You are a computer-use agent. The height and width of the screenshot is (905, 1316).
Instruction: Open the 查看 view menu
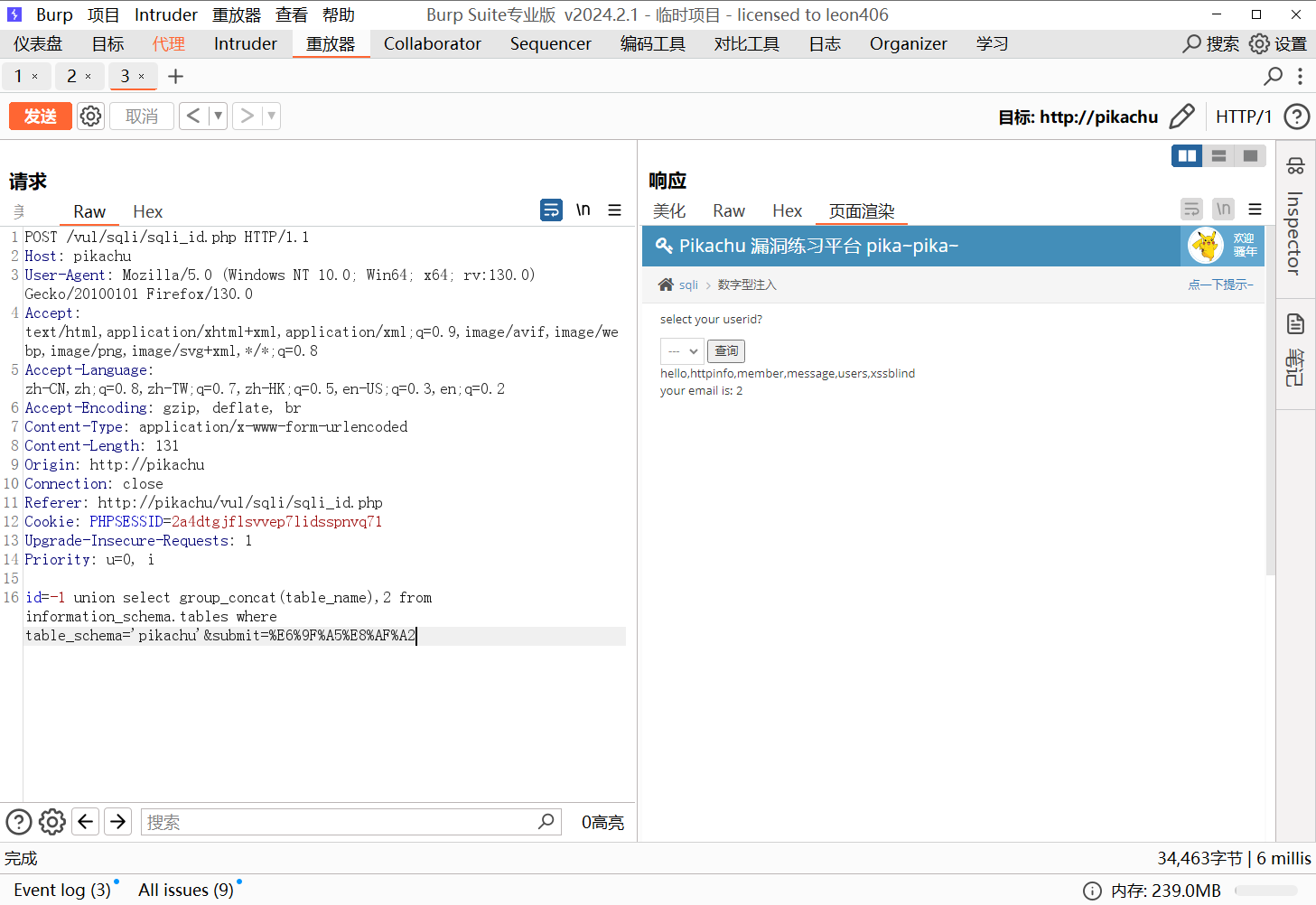(x=291, y=14)
